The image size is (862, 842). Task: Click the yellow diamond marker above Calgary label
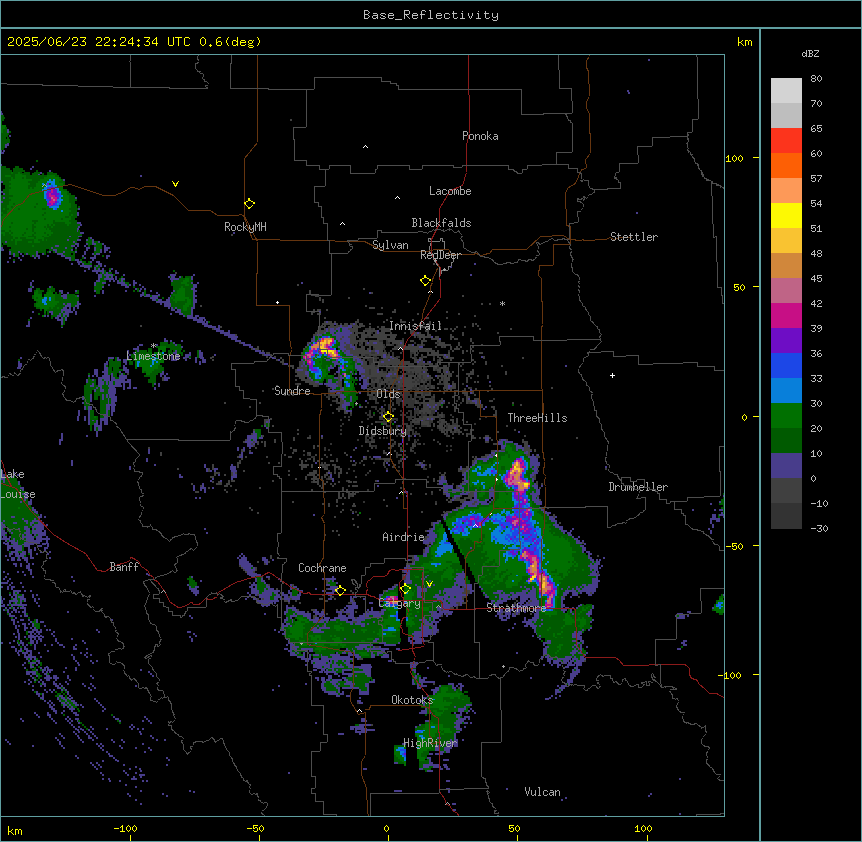coord(405,589)
